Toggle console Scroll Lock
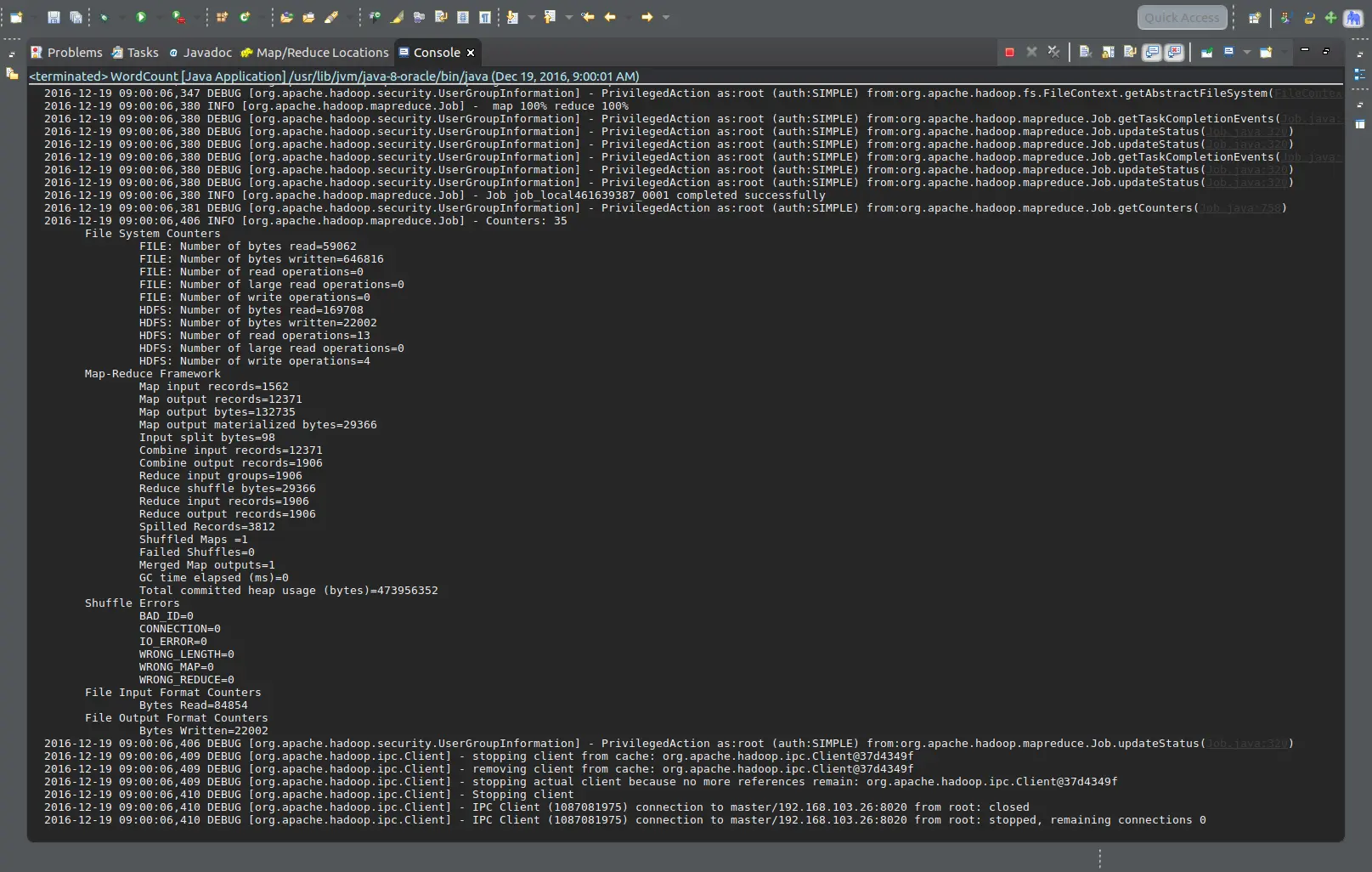Viewport: 1372px width, 872px height. [x=1108, y=52]
